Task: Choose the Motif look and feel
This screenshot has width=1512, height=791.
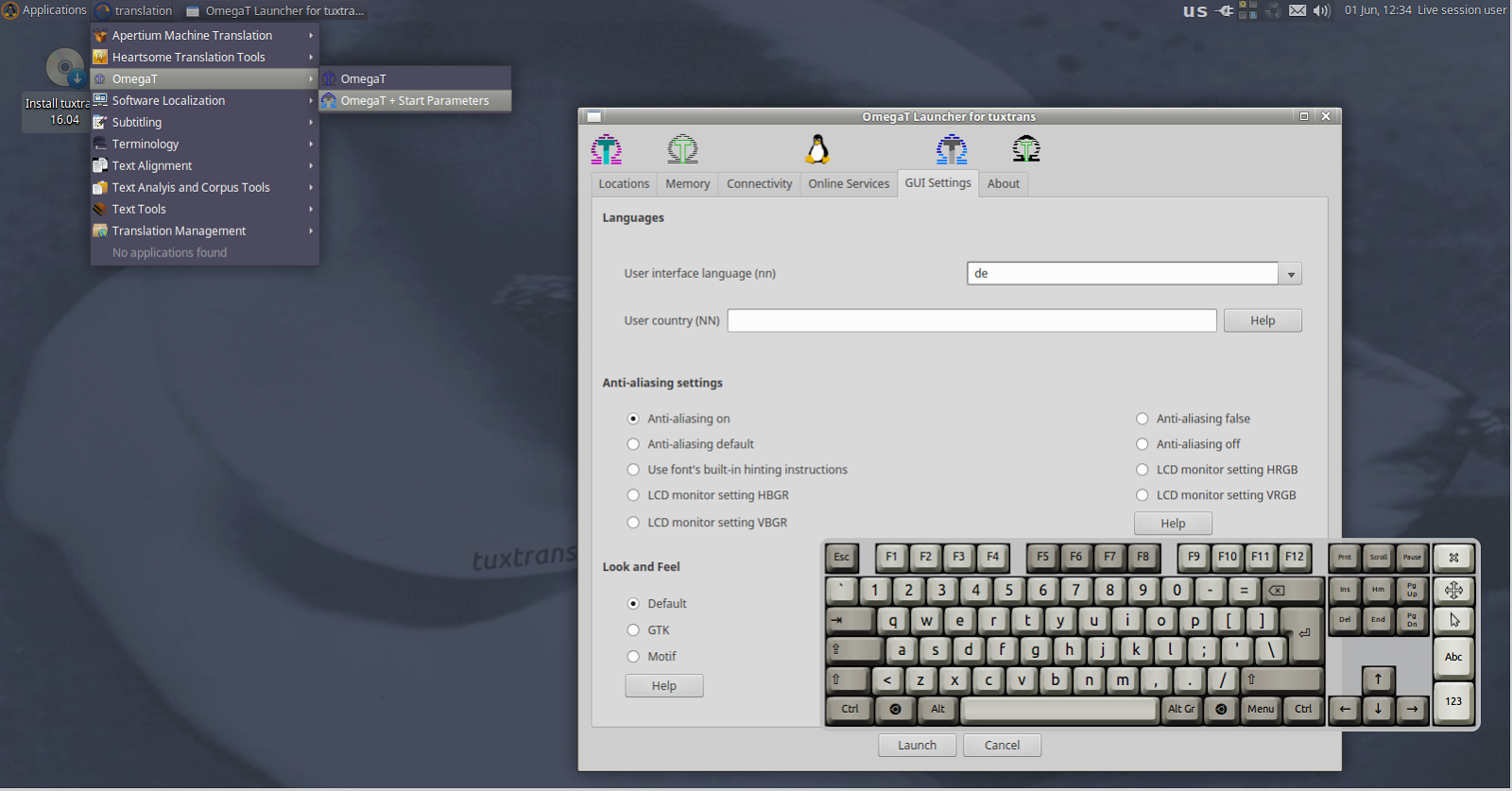Action: tap(633, 657)
